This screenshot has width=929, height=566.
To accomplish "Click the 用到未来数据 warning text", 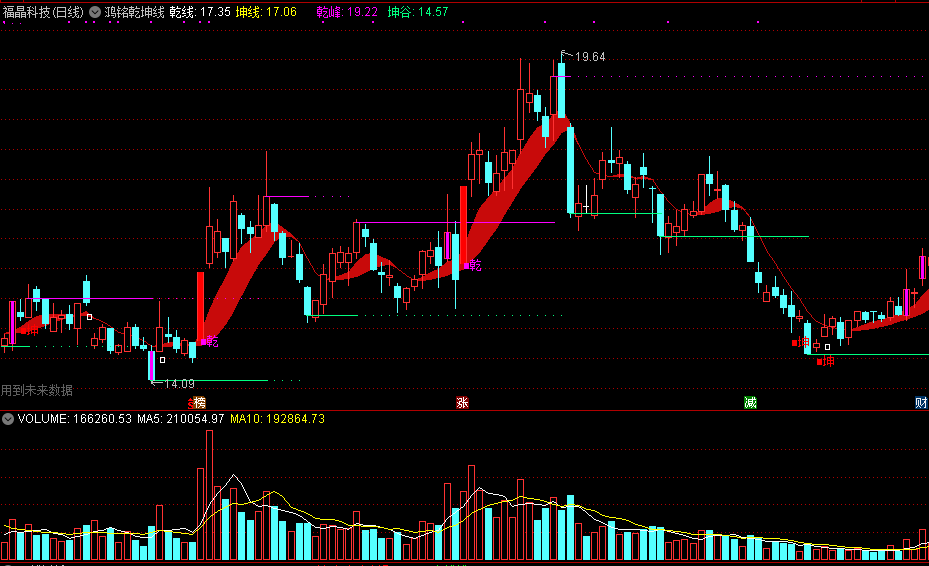I will pos(37,390).
